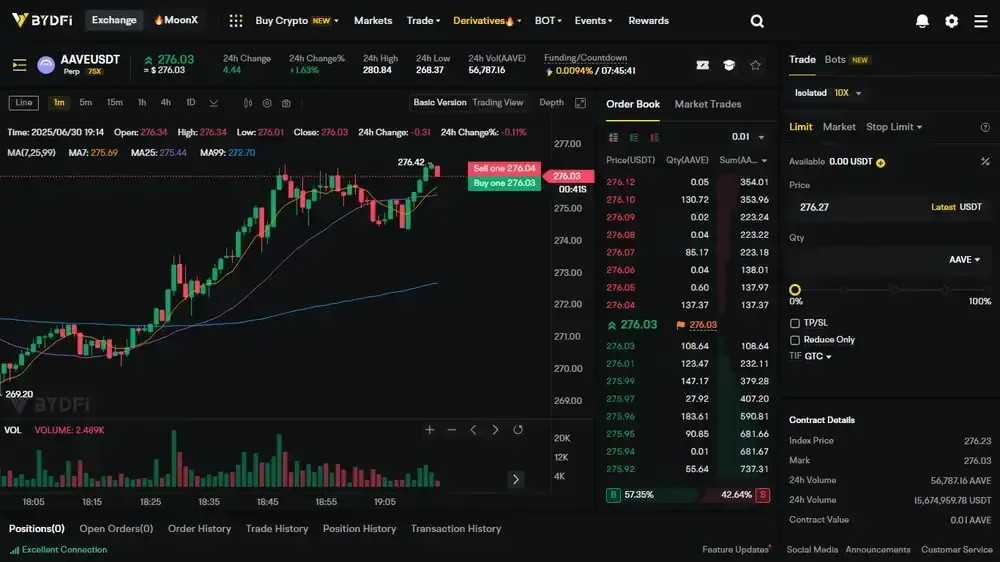This screenshot has height=562, width=1000.
Task: Select the 1D timeframe
Action: coord(190,103)
